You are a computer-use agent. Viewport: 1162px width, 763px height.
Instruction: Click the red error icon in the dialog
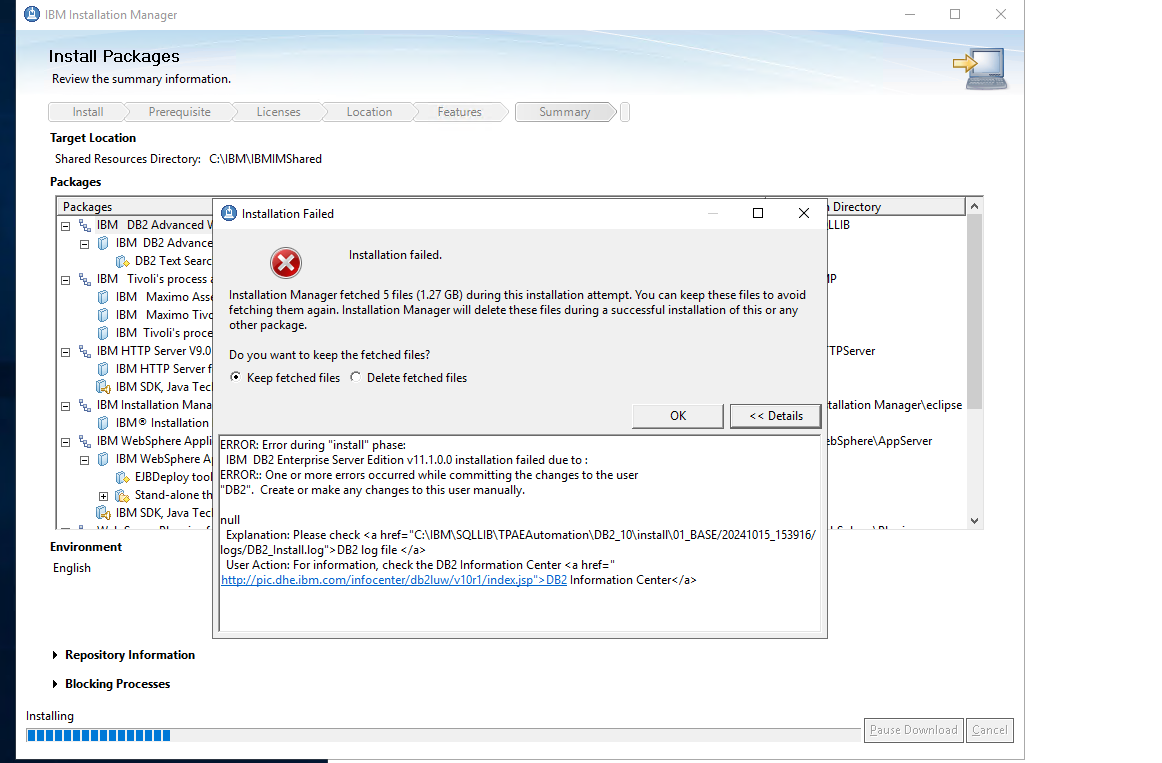point(286,263)
